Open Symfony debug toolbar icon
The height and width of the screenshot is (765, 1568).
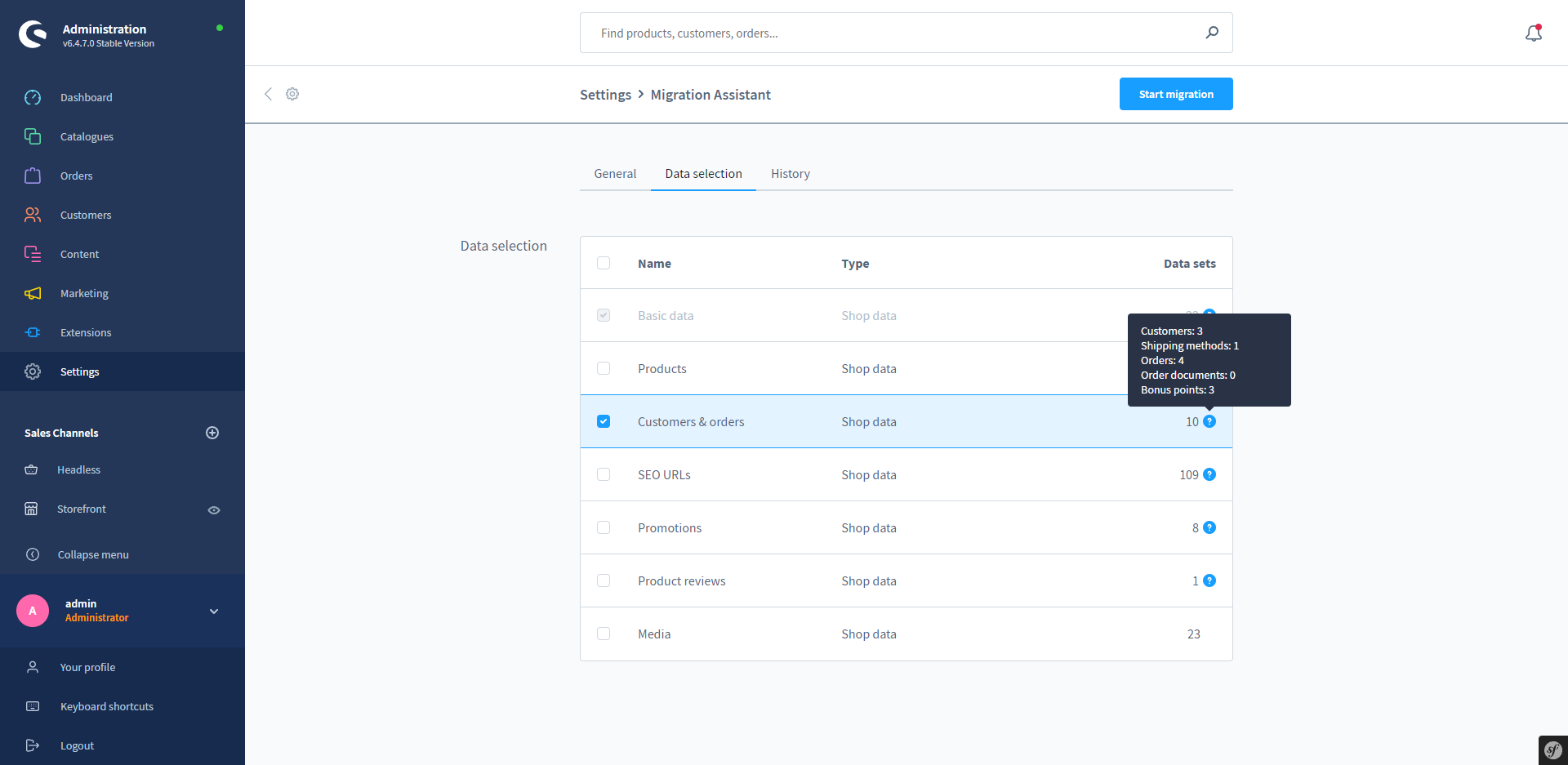point(1553,750)
